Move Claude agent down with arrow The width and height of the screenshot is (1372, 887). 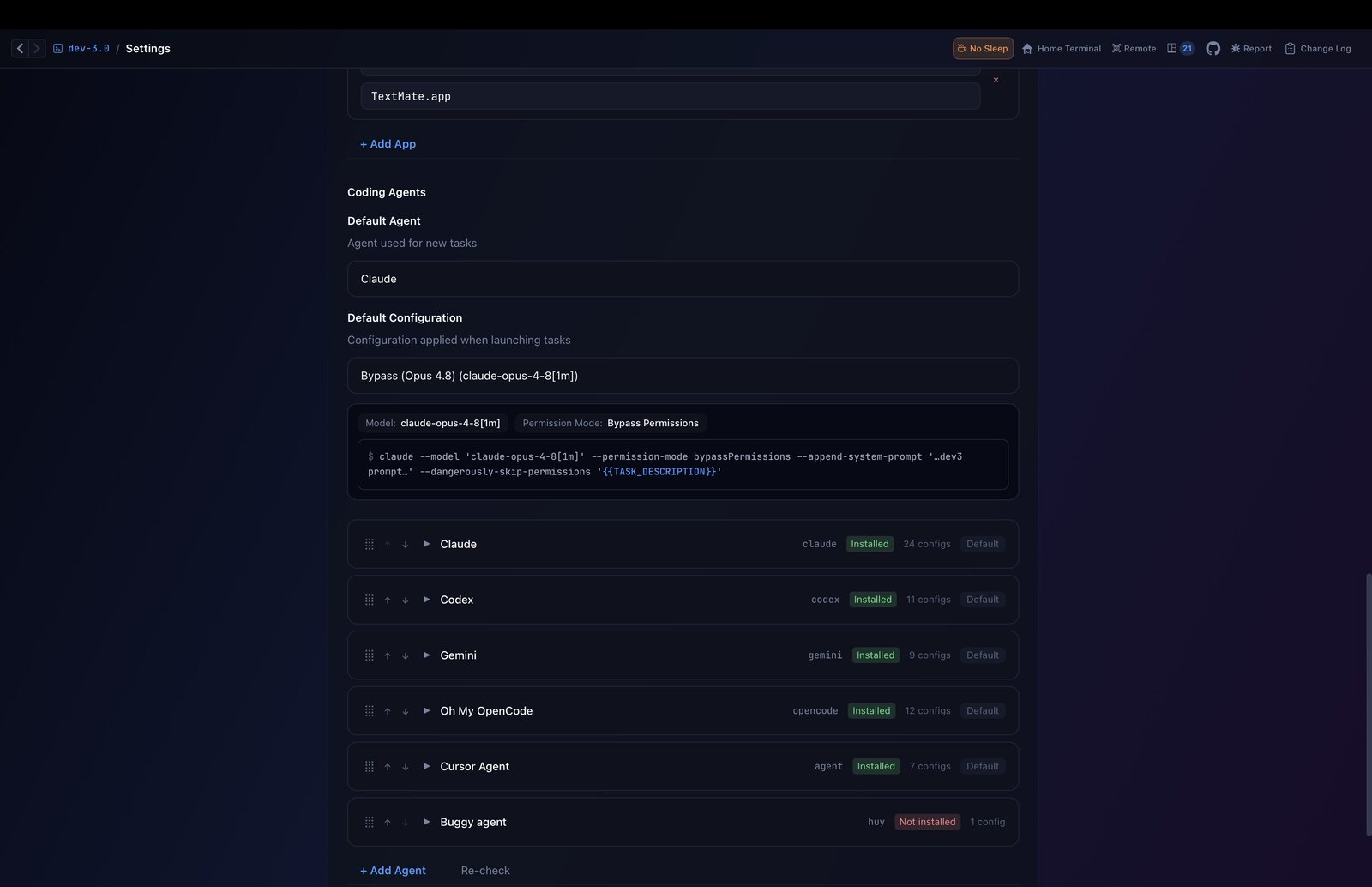click(x=406, y=545)
